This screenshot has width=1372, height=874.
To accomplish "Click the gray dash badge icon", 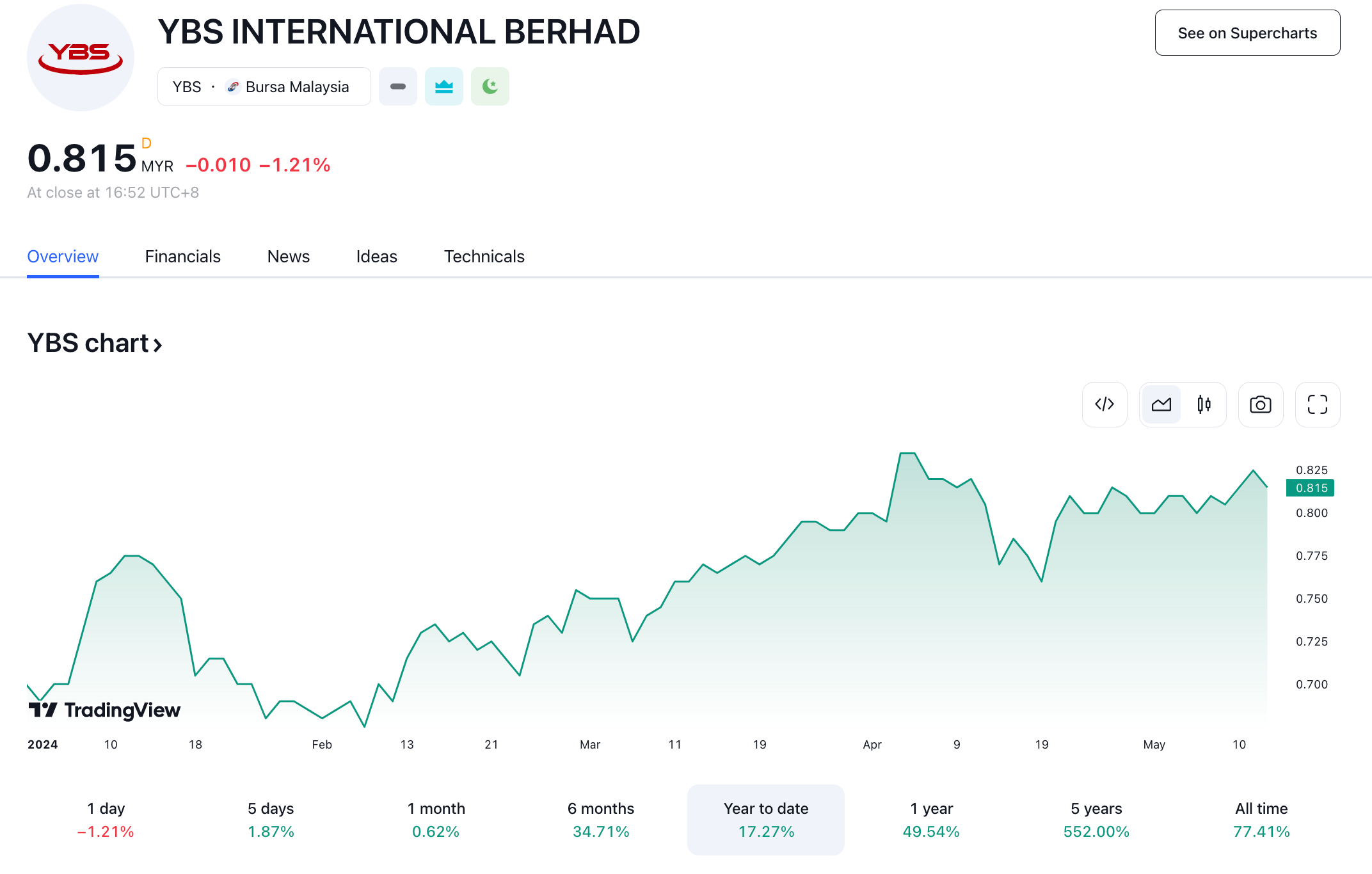I will pos(397,86).
